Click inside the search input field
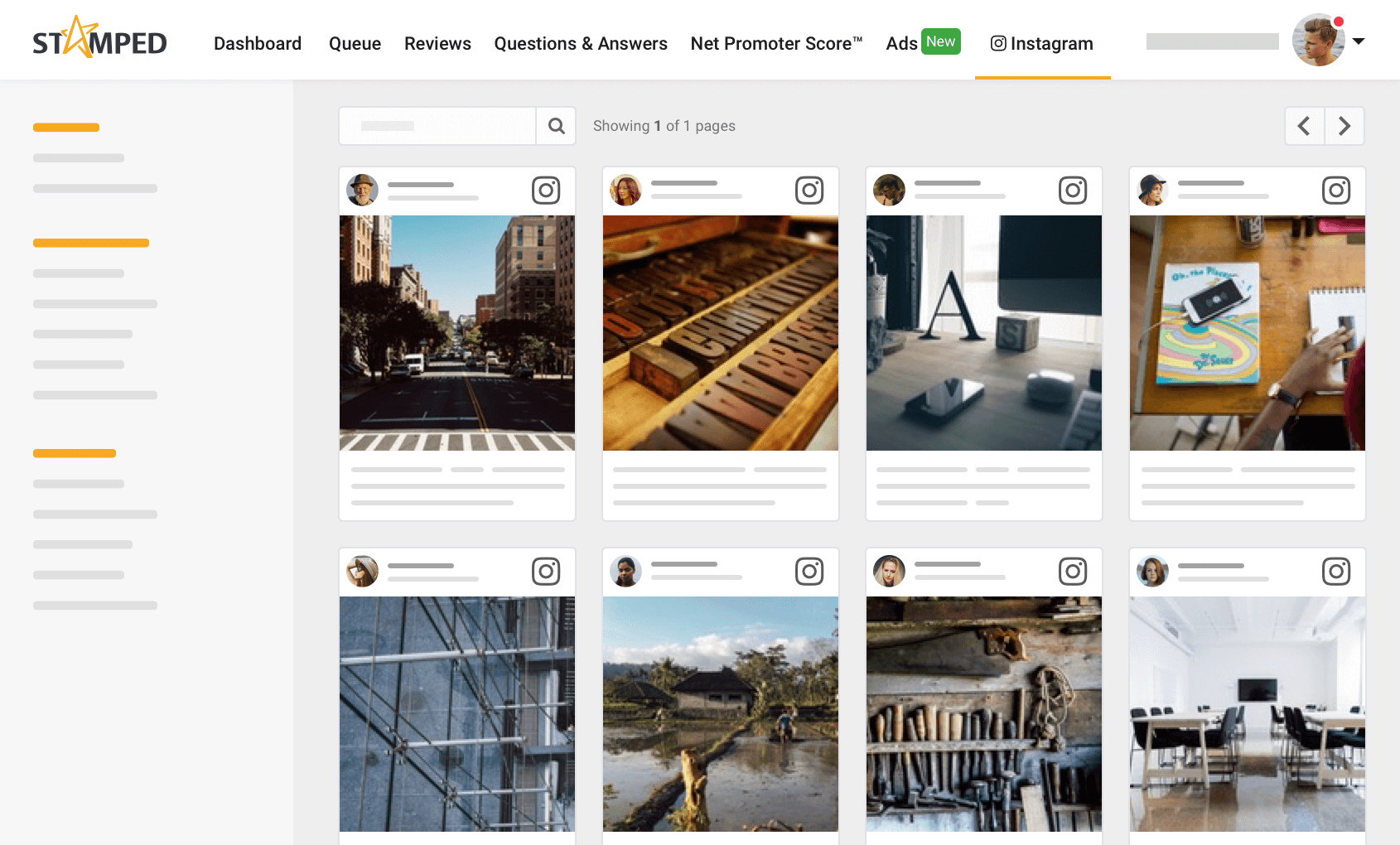This screenshot has width=1400, height=845. tap(437, 126)
